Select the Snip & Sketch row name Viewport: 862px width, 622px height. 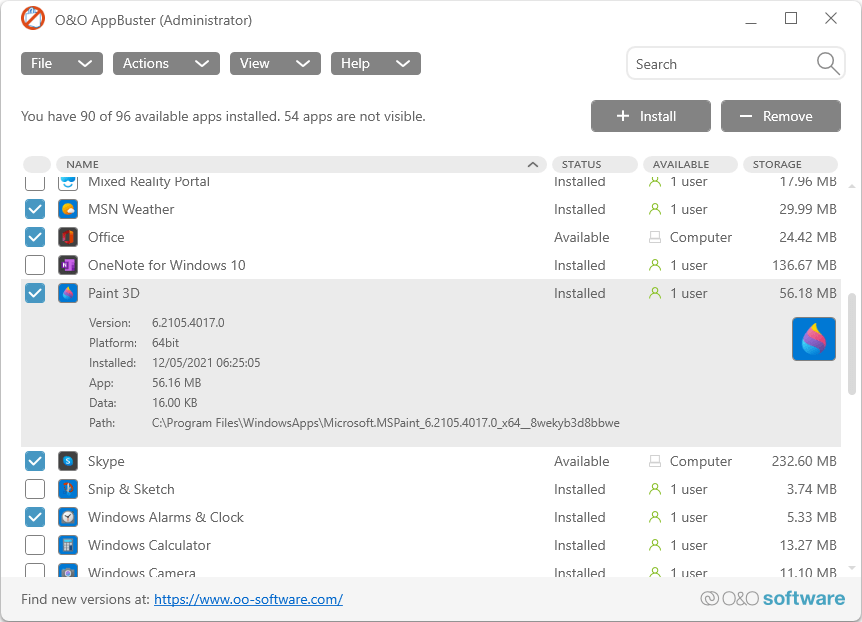pos(131,489)
